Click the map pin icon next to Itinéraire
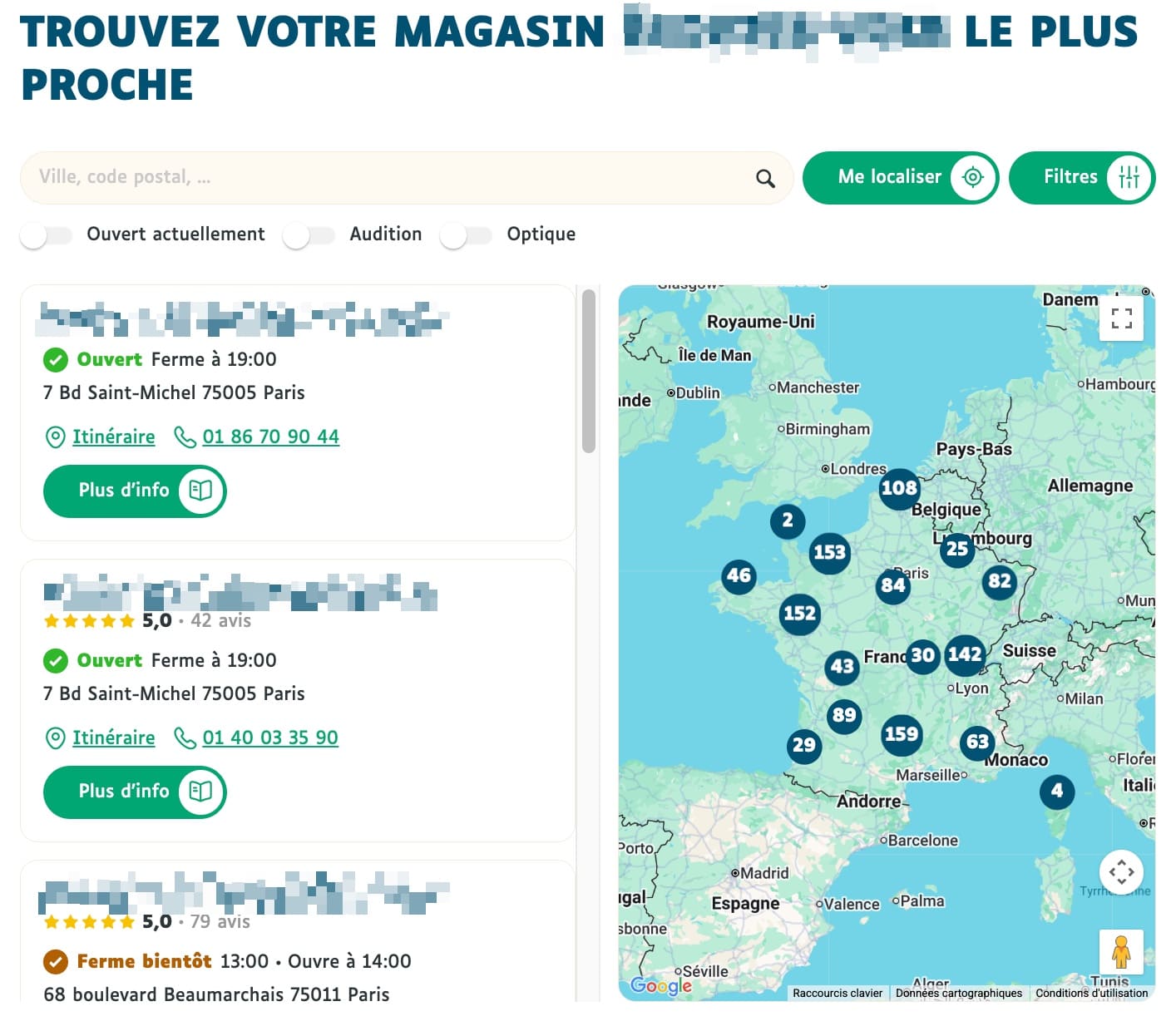The height and width of the screenshot is (1036, 1176). point(55,437)
